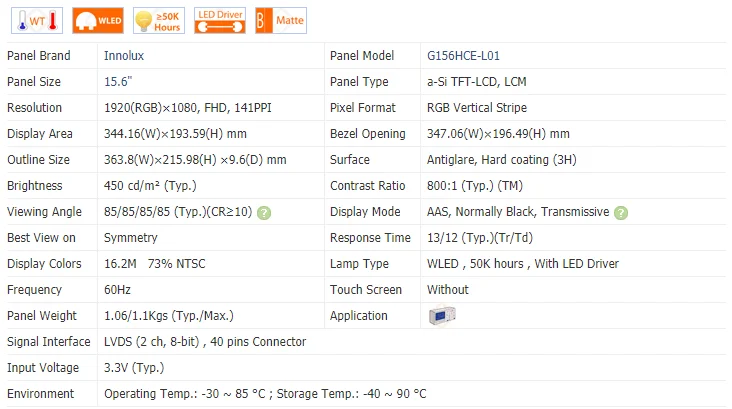732x409 pixels.
Task: Click the 'Panel Weight' label
Action: (42, 316)
